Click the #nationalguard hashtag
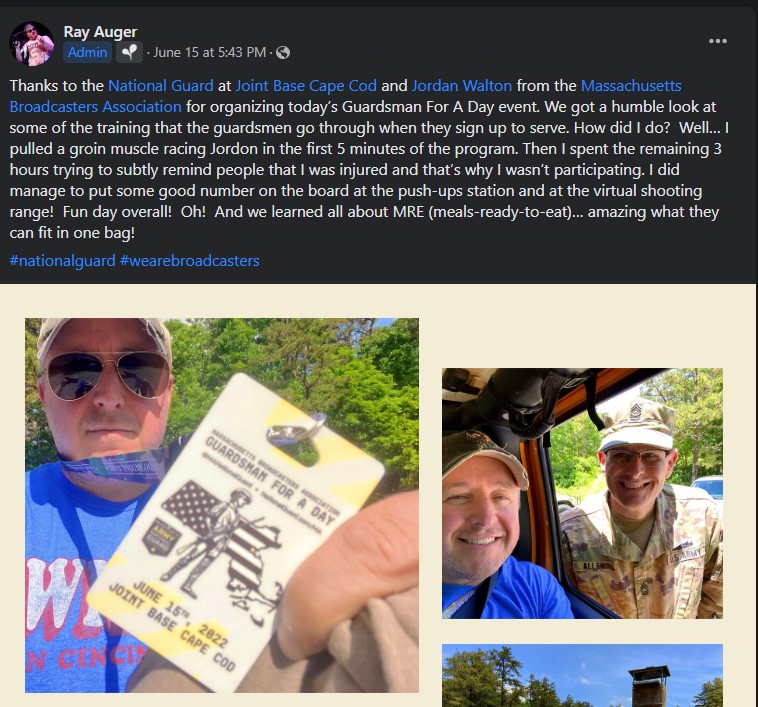The width and height of the screenshot is (758, 707). [x=62, y=260]
